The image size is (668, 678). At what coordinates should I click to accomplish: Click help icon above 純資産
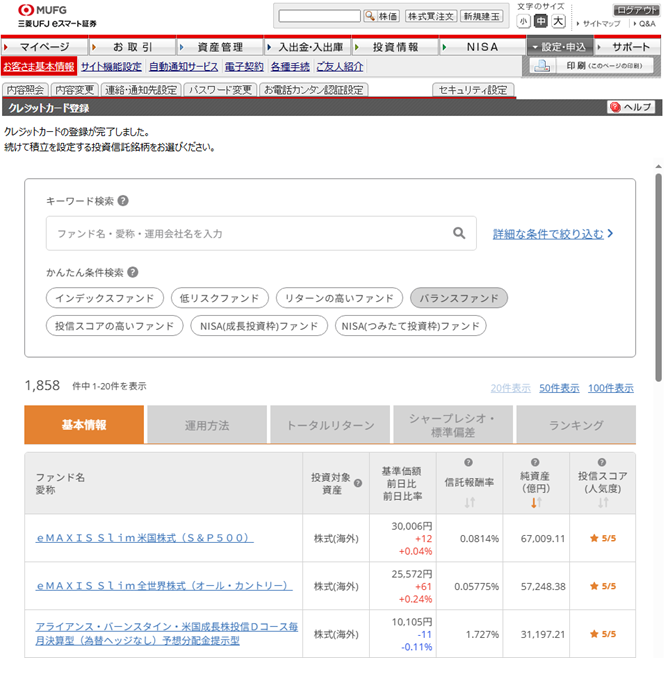[x=535, y=462]
